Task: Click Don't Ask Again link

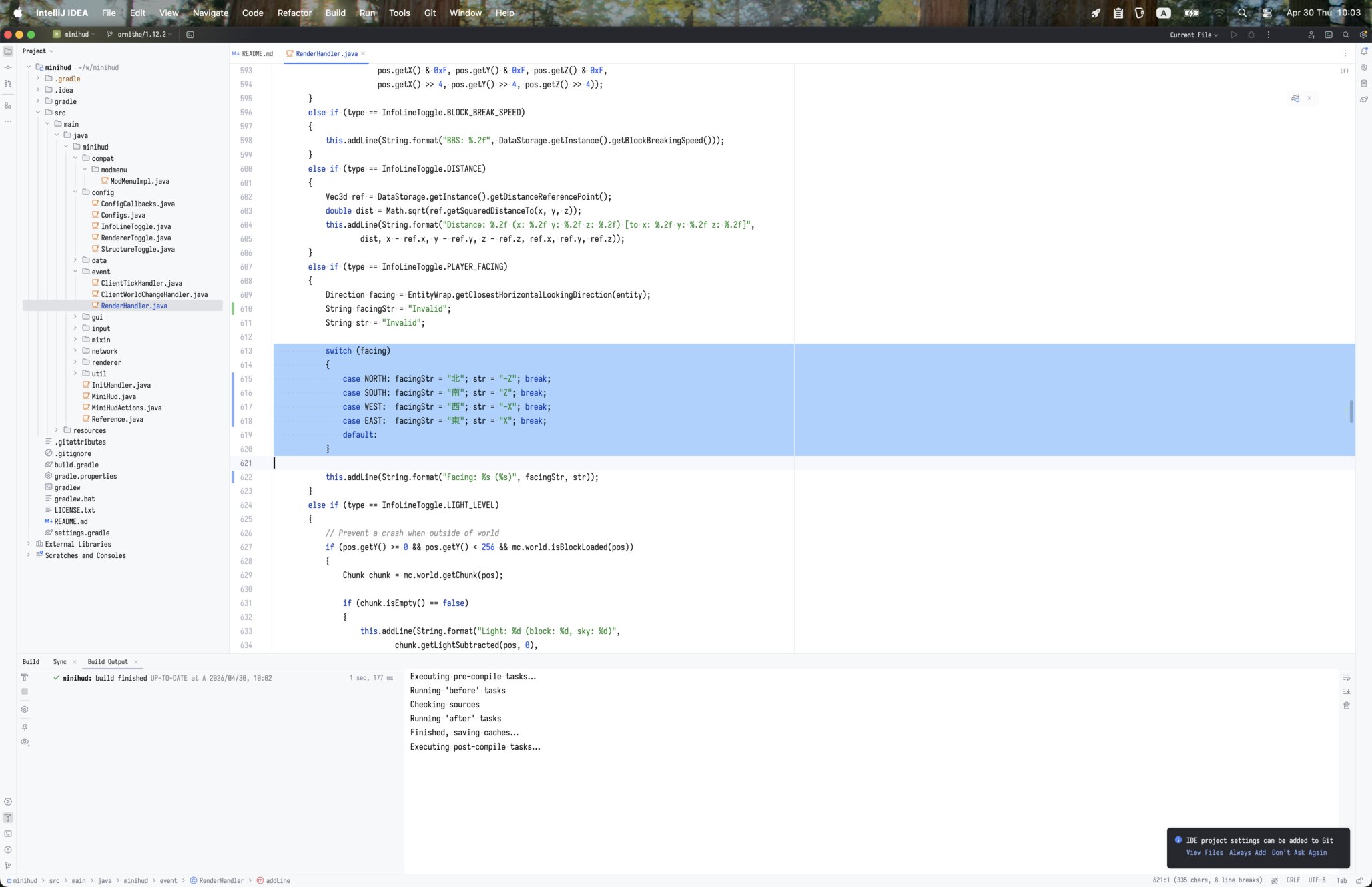Action: [1299, 852]
